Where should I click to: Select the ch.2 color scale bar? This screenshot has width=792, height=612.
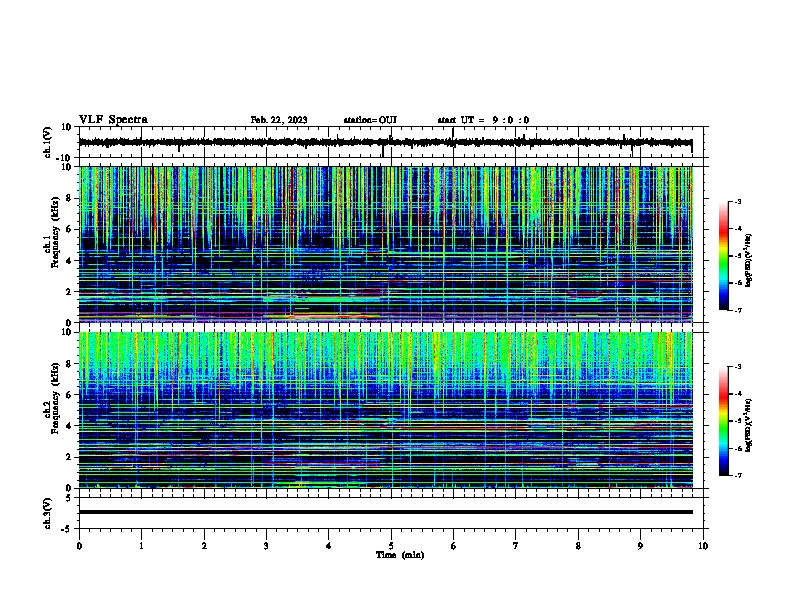point(724,421)
